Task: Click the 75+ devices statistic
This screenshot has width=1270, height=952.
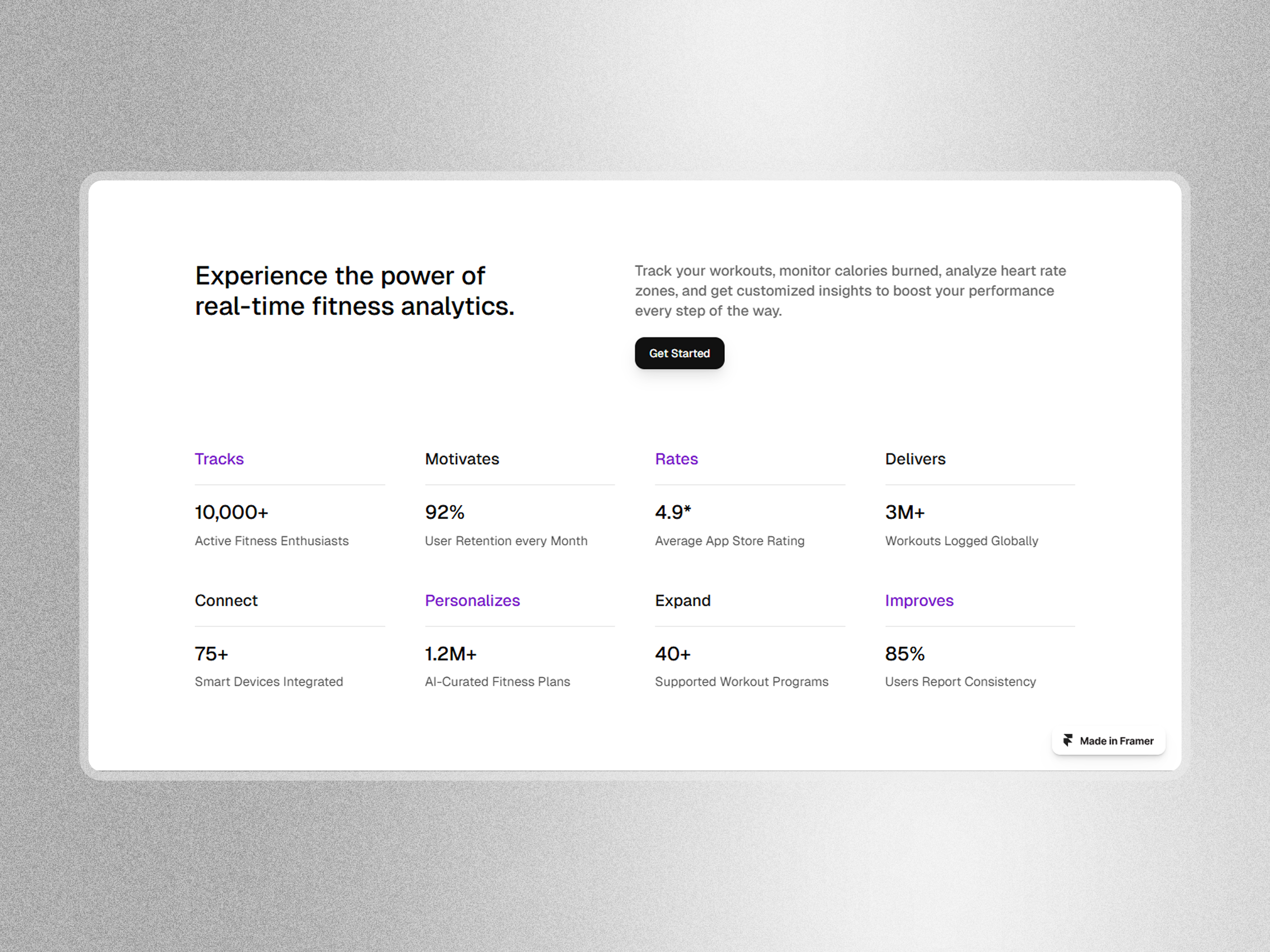Action: point(211,654)
